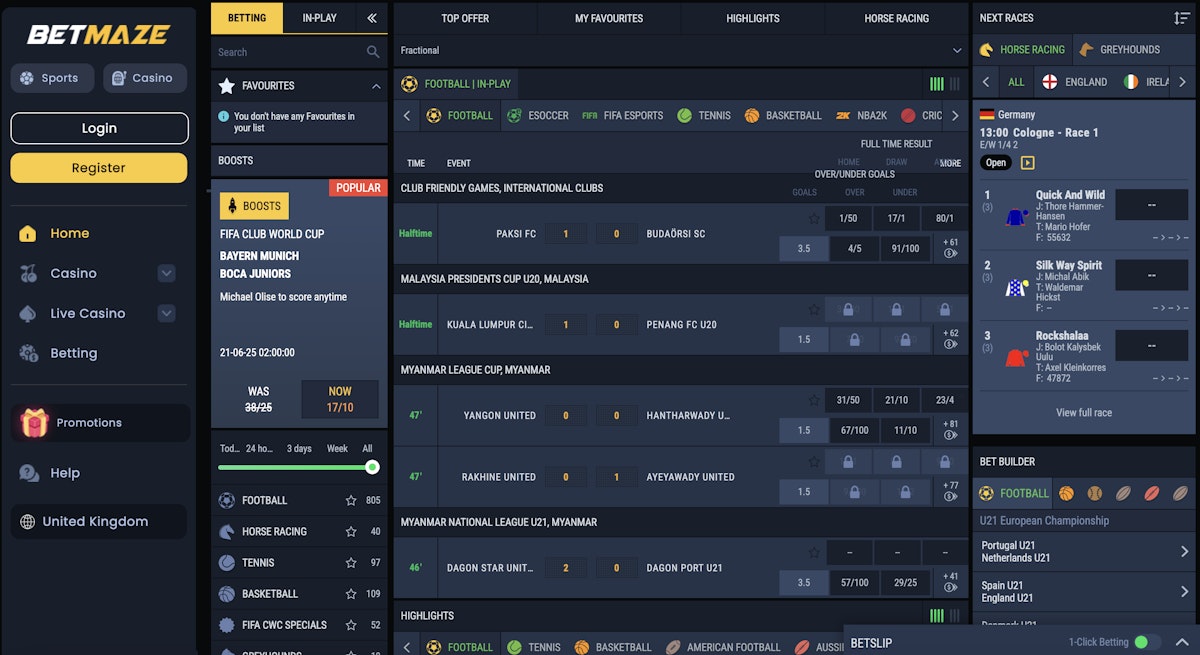Favourite the Rakhine United match star

pos(814,462)
